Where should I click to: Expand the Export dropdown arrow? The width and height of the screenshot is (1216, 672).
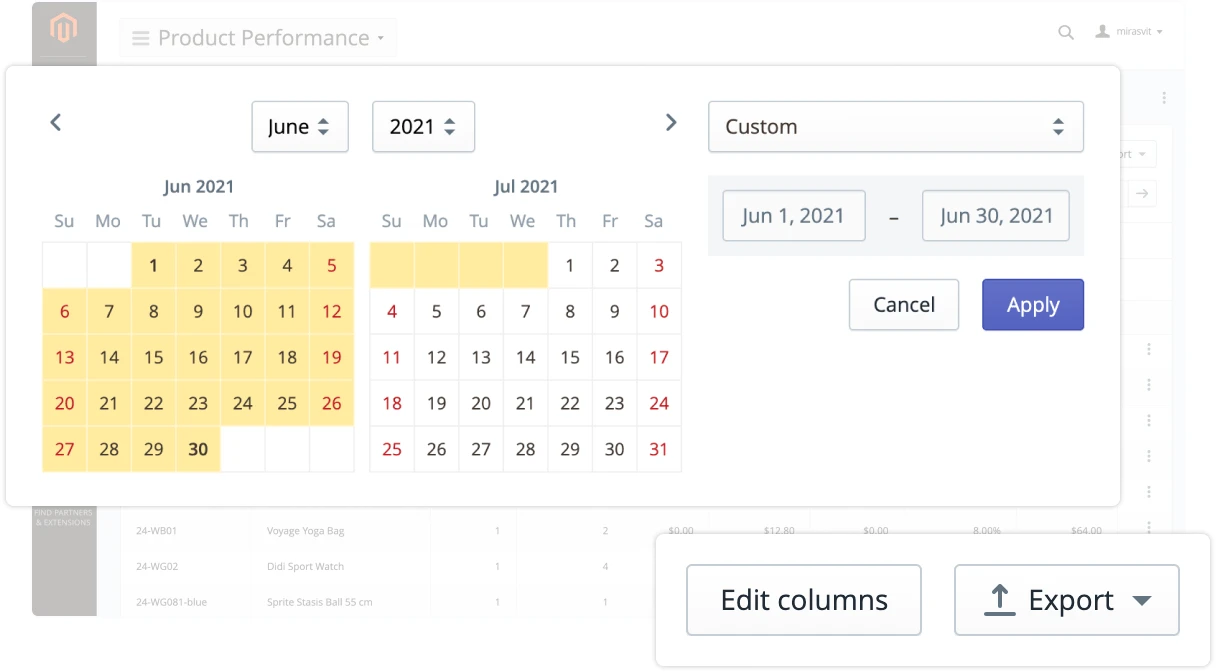[1140, 600]
